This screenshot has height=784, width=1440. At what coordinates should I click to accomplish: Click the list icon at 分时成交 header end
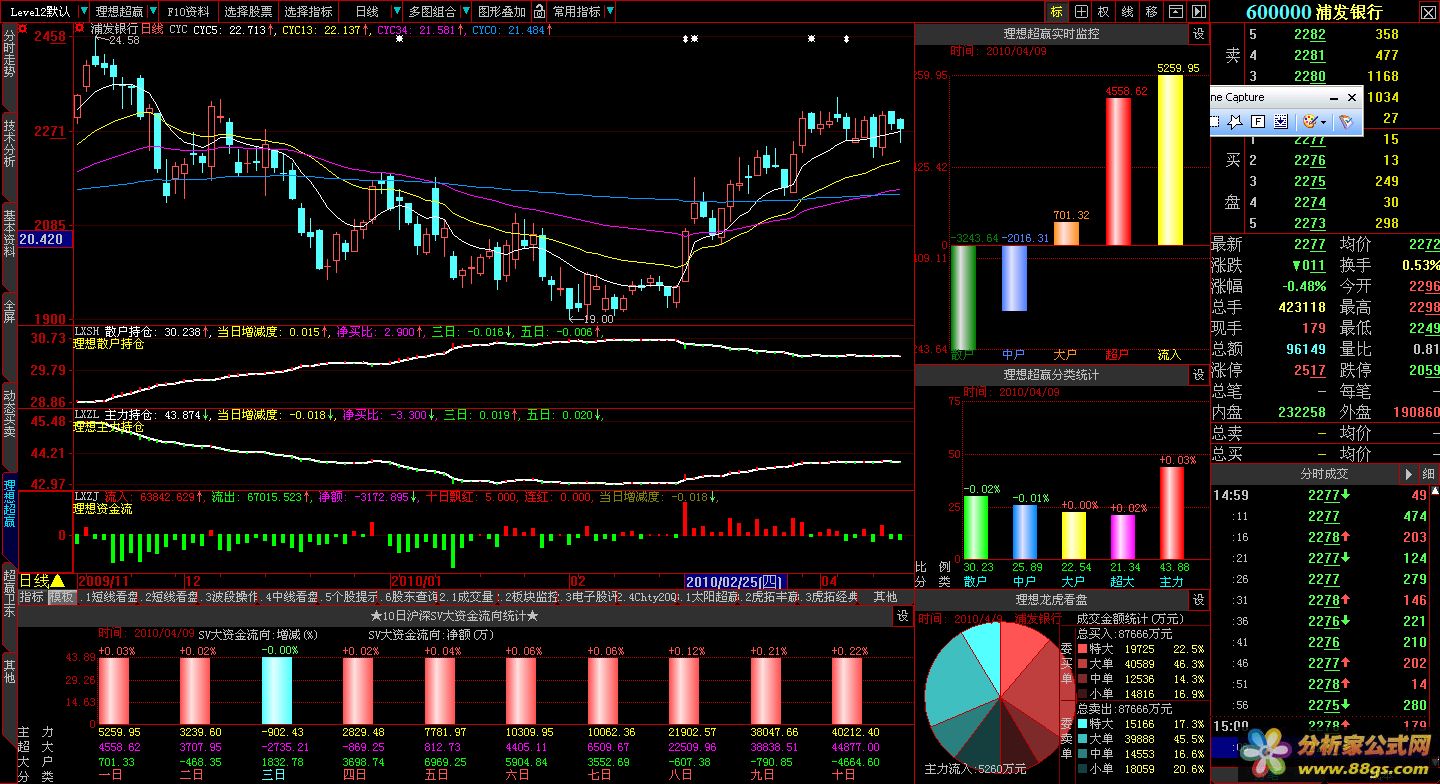tap(1429, 474)
